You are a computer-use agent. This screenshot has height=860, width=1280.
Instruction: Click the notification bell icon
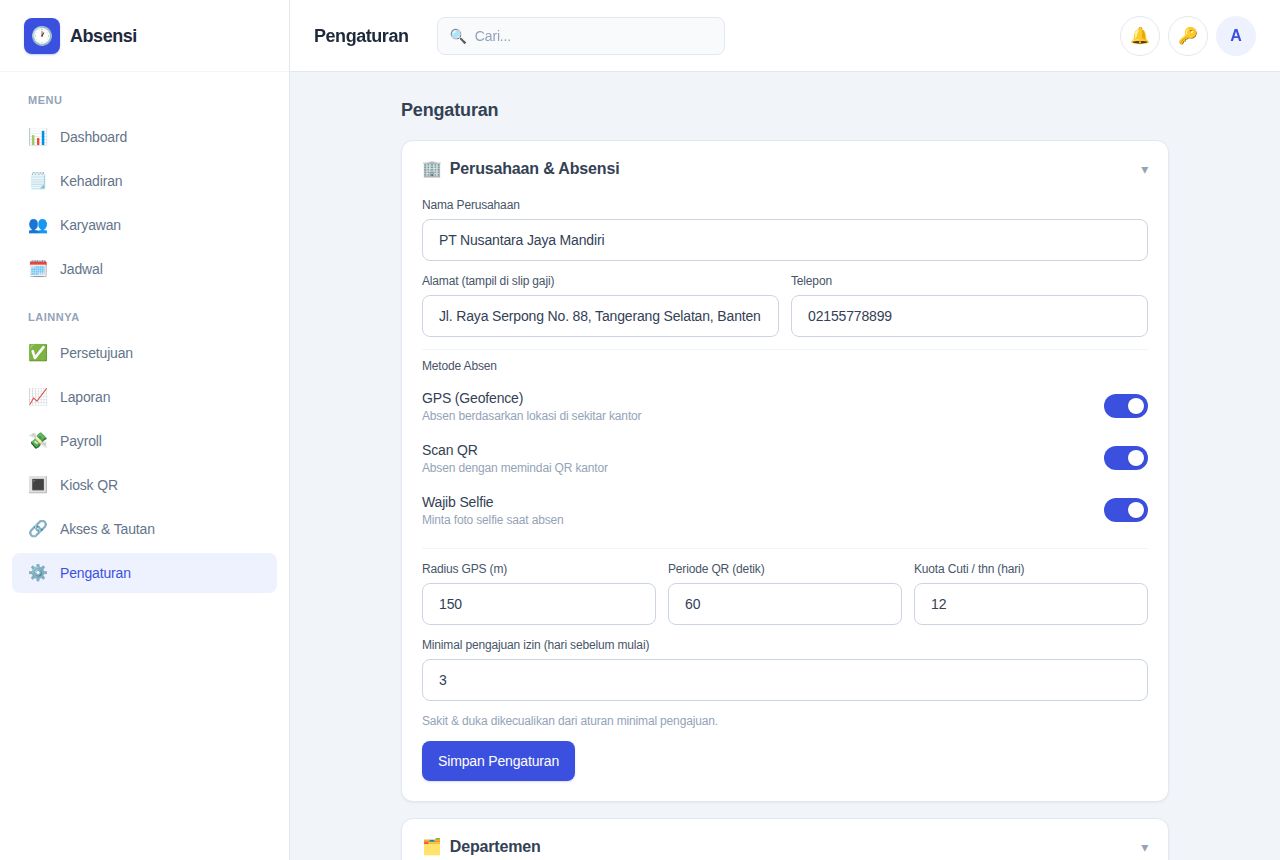1140,36
